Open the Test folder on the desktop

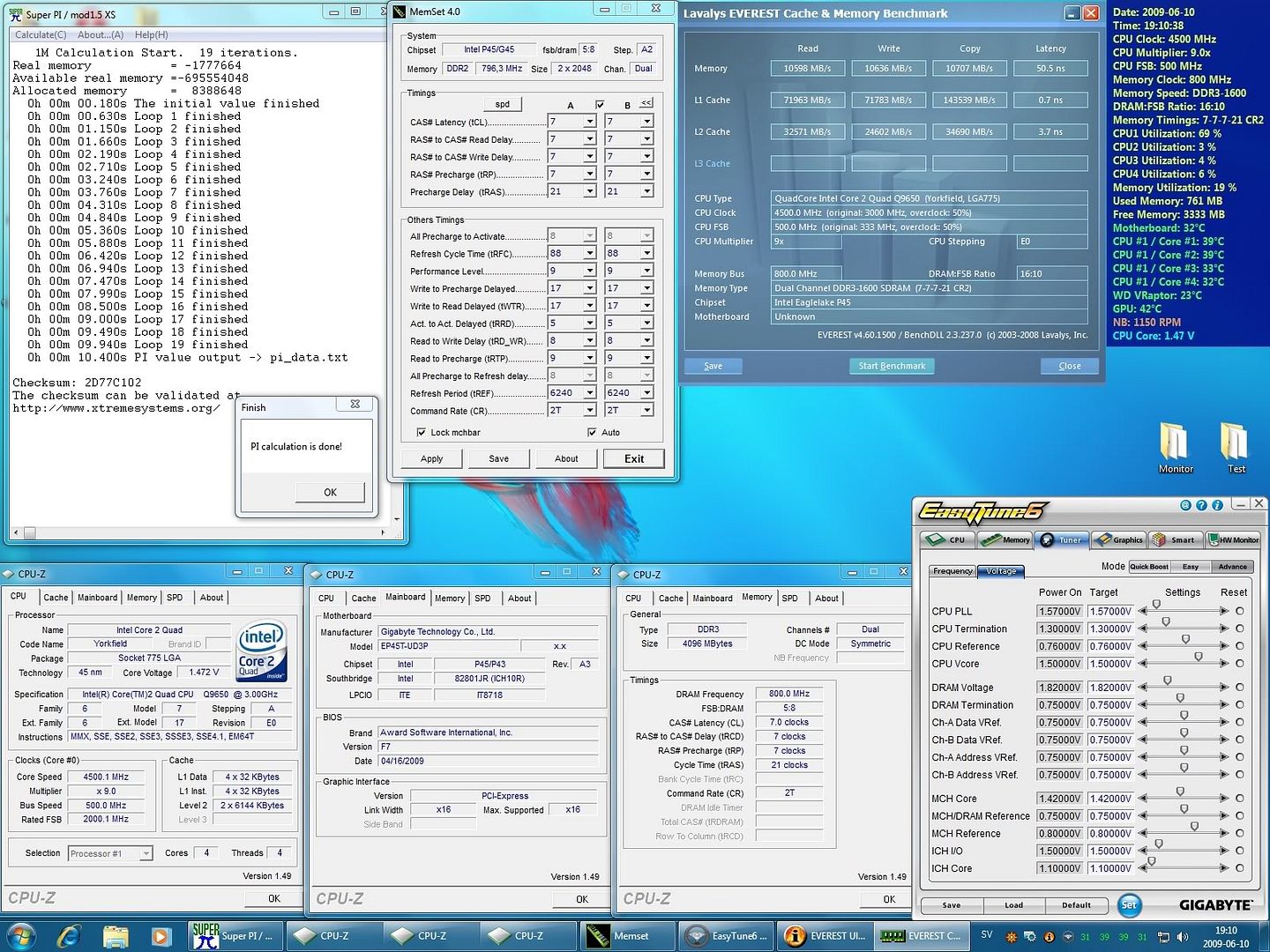point(1236,448)
